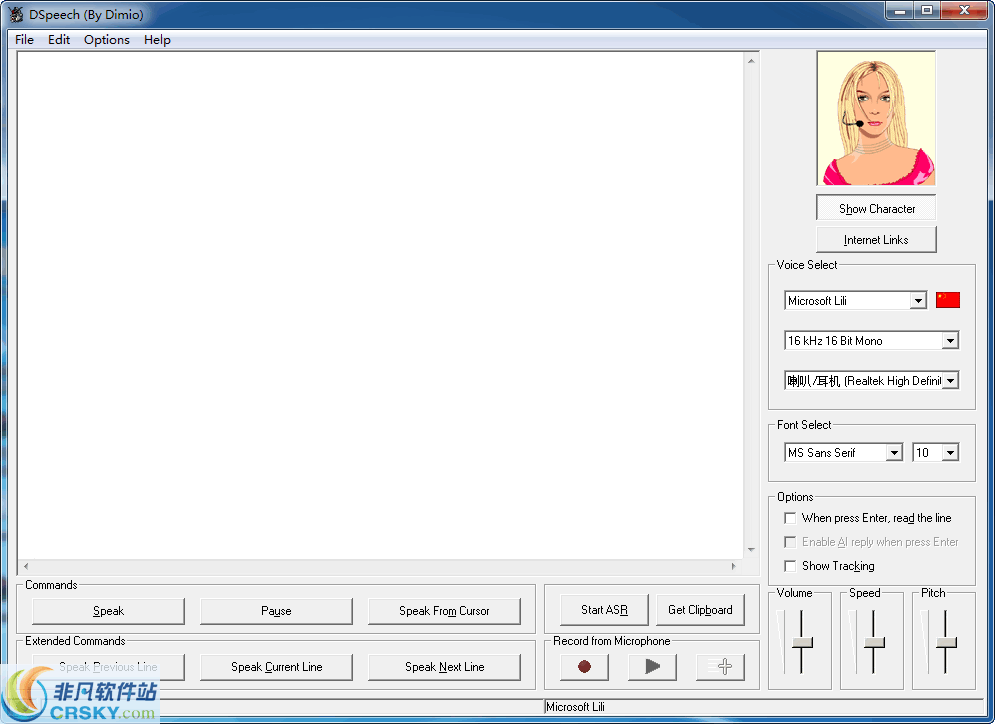Click the add-recording plus icon

720,666
